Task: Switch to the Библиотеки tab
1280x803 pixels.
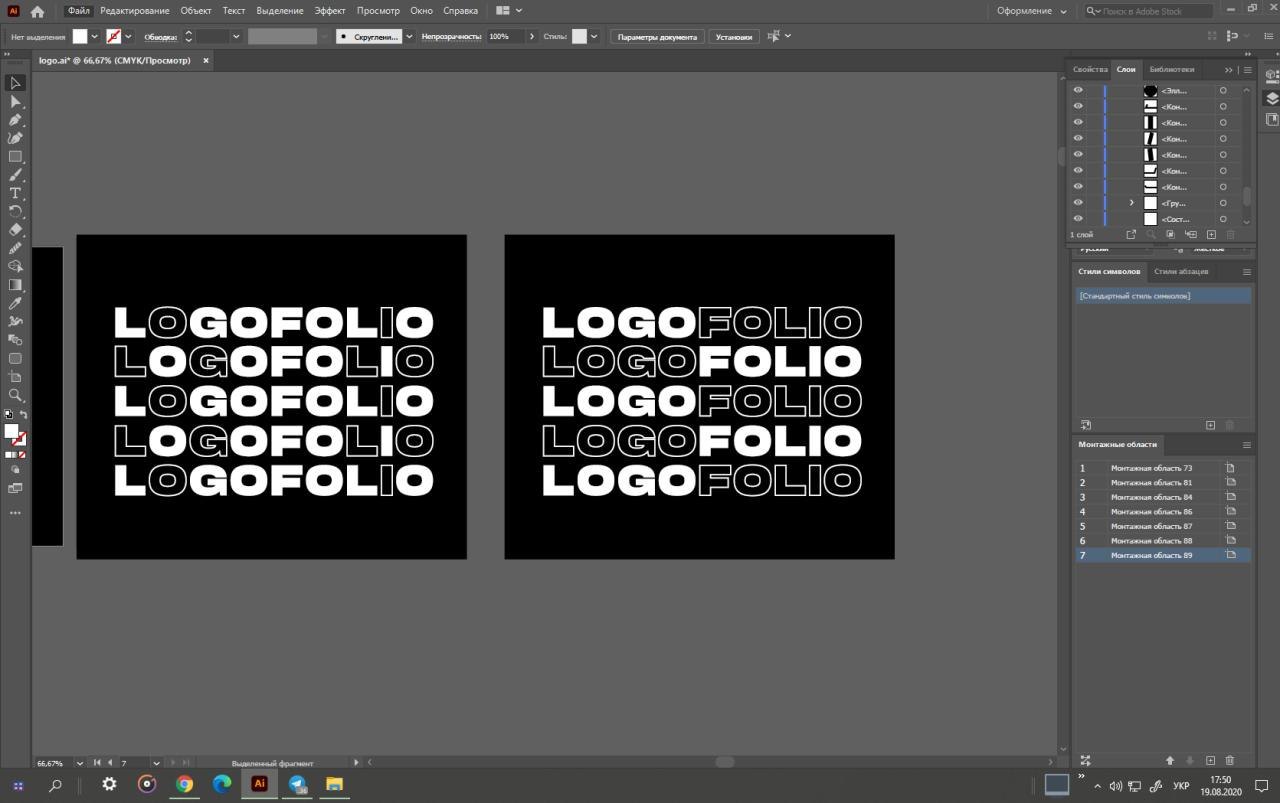Action: coord(1171,69)
